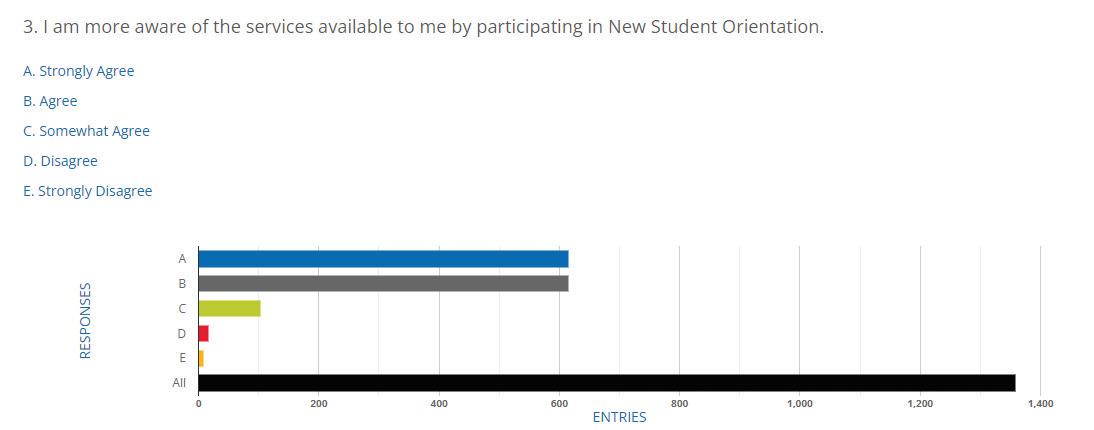This screenshot has height=430, width=1094.
Task: Click the '1,400' axis tick label
Action: (1040, 404)
